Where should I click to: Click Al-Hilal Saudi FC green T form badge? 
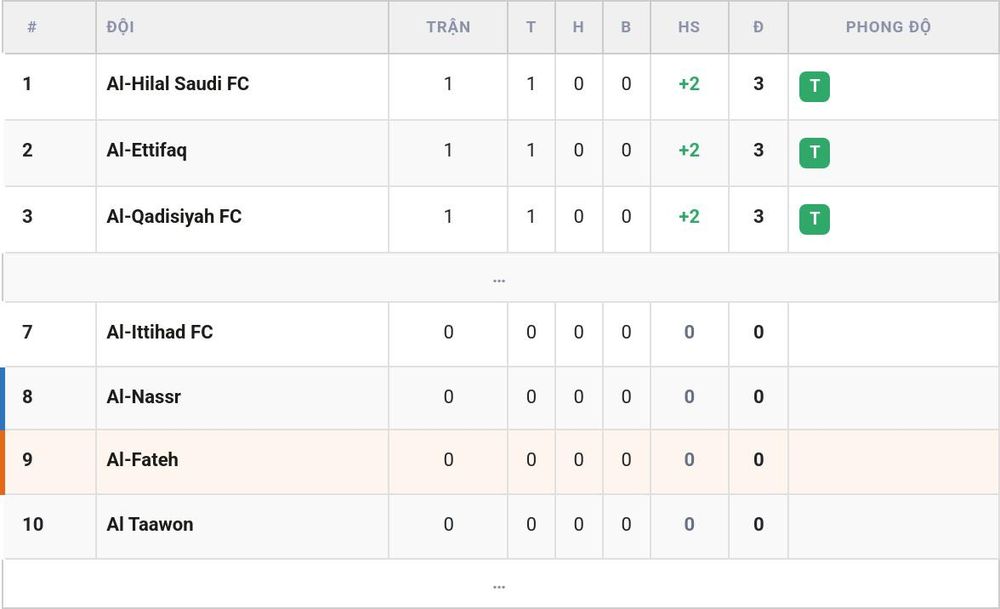pos(814,87)
